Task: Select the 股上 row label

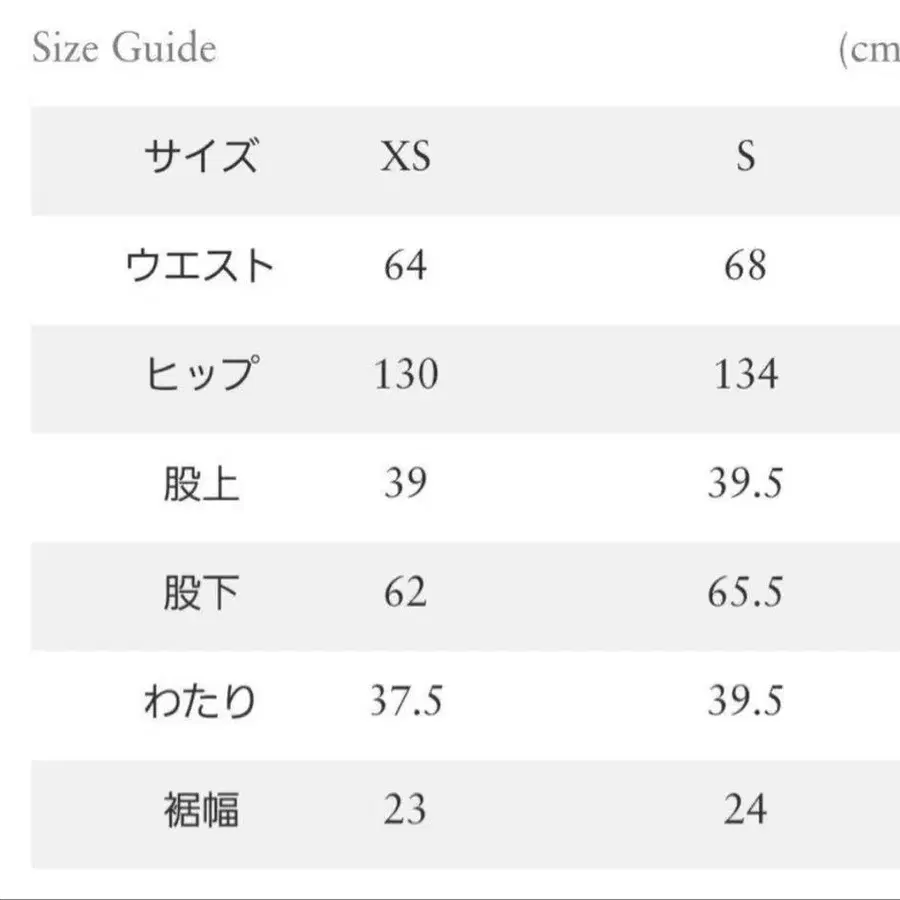Action: click(201, 484)
